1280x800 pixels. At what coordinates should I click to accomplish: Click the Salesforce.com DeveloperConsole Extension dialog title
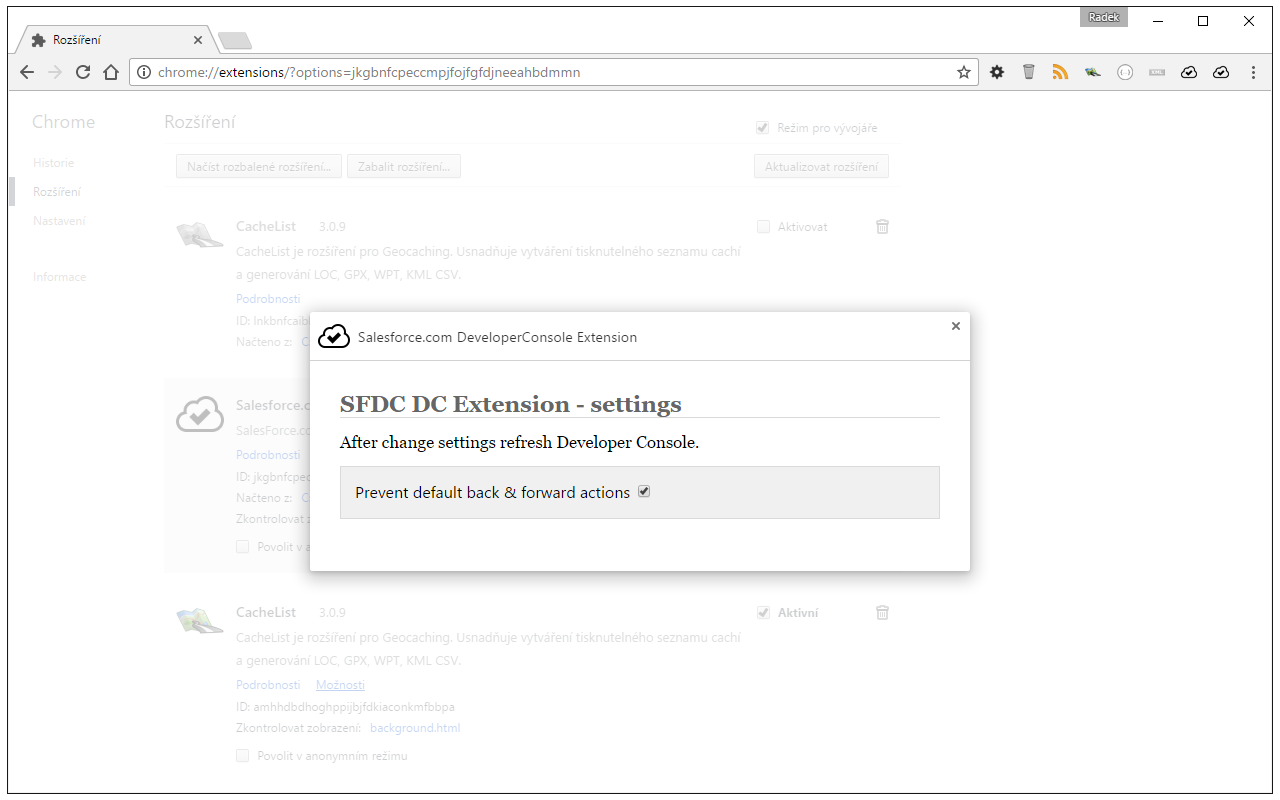pyautogui.click(x=497, y=337)
